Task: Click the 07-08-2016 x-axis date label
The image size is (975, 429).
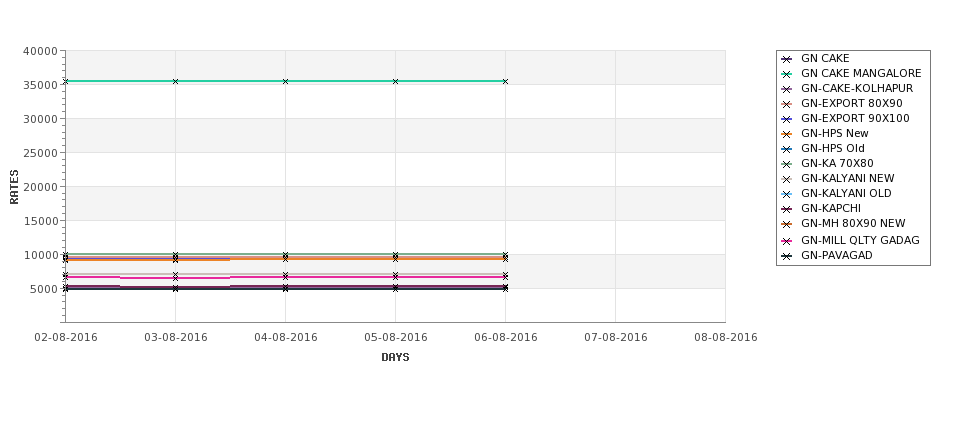Action: 616,337
